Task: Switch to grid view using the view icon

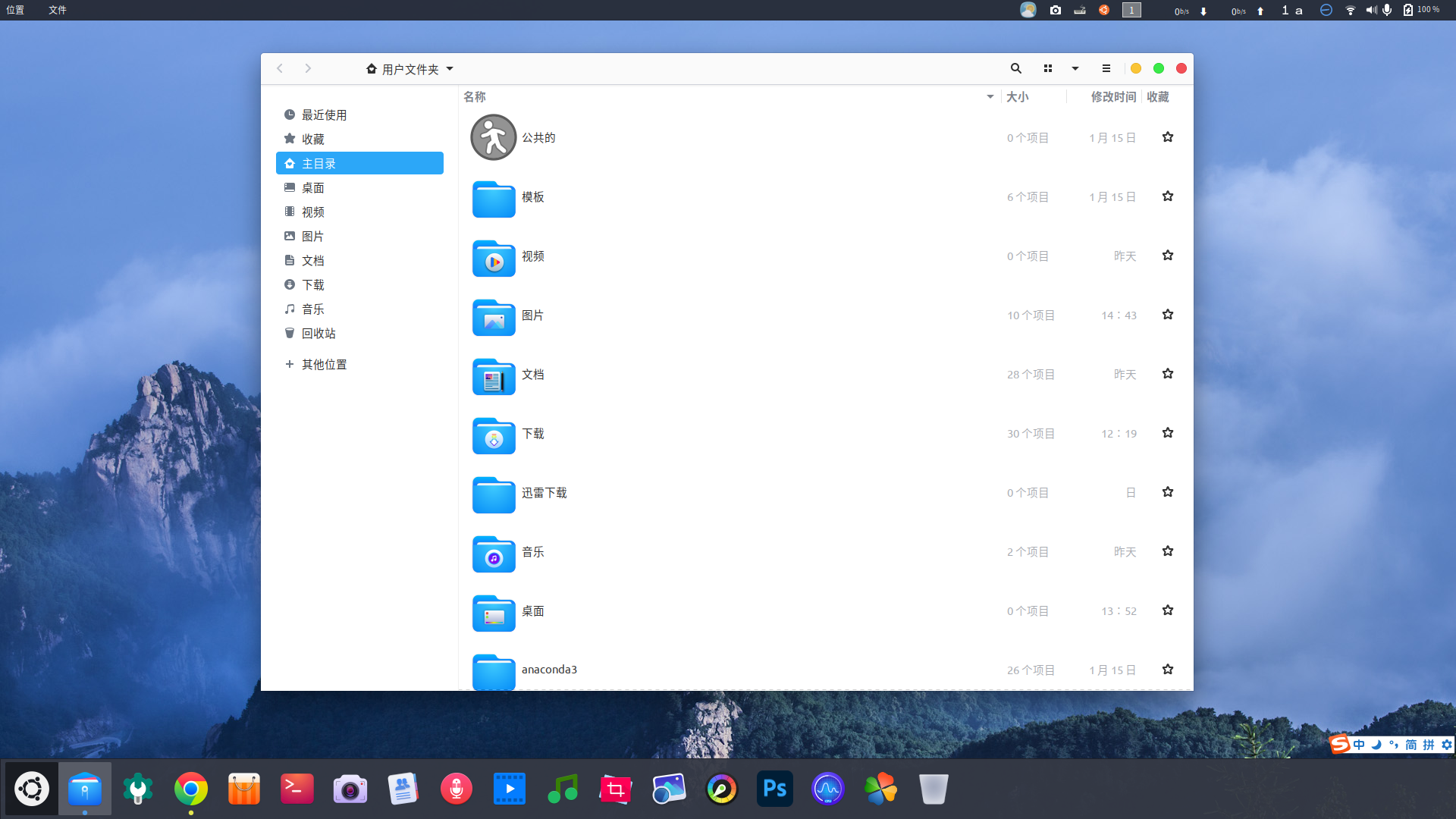Action: 1048,68
